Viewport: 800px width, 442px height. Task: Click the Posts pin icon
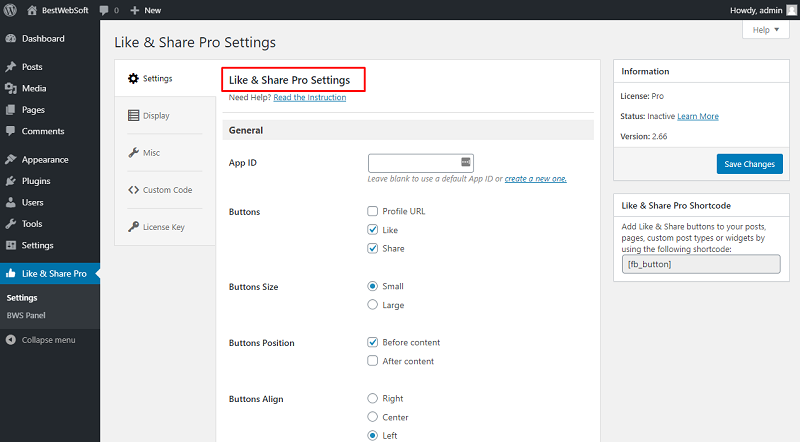tap(11, 67)
